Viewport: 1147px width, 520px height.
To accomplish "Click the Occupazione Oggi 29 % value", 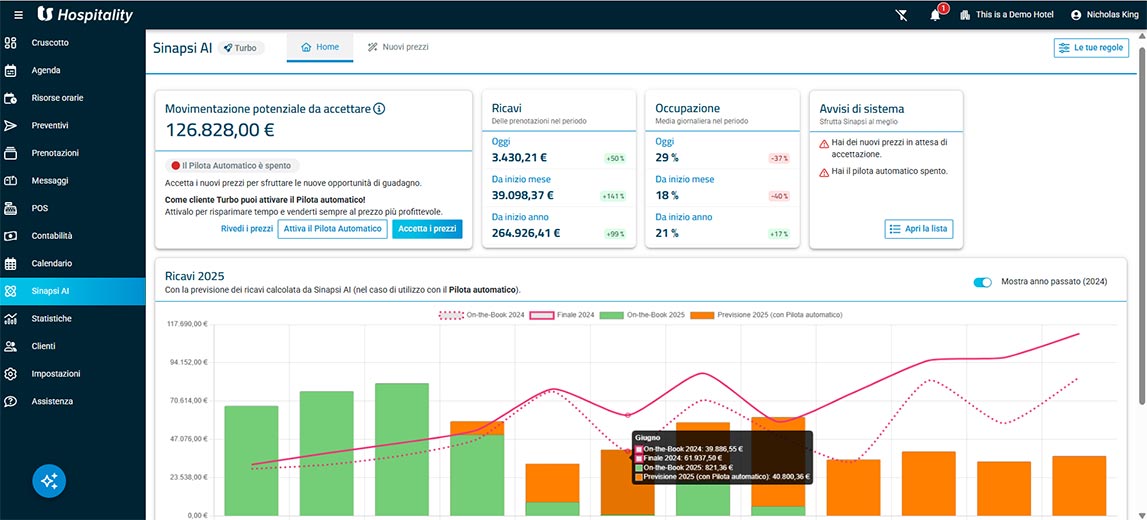I will (x=666, y=157).
